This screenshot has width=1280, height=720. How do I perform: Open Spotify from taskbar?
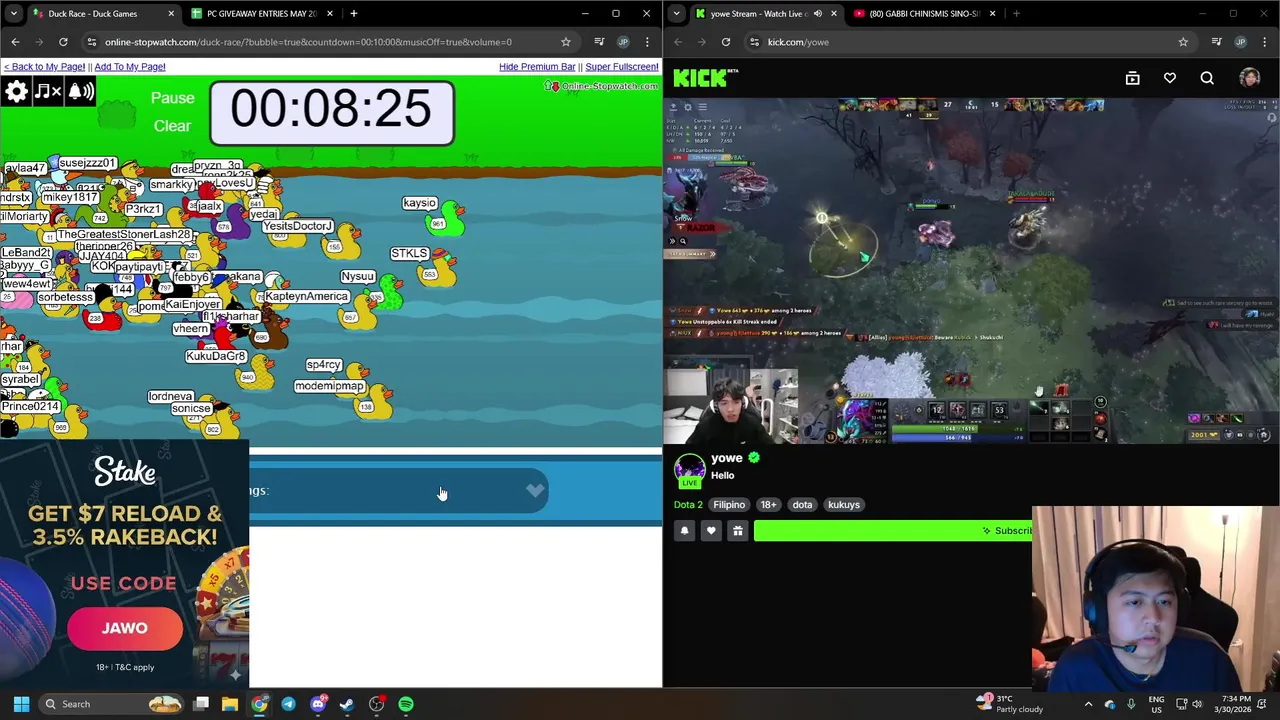[406, 704]
